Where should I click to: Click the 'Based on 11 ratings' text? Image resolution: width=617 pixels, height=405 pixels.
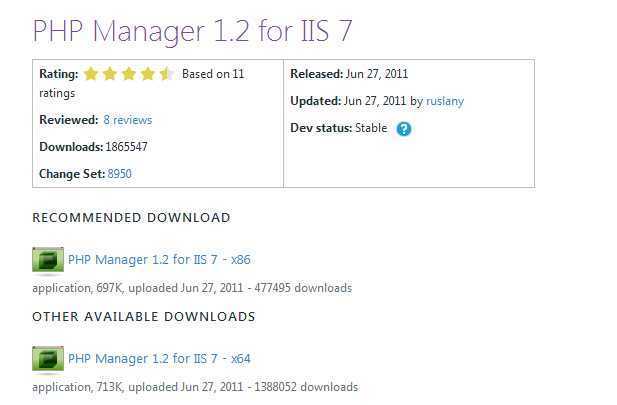pos(212,74)
